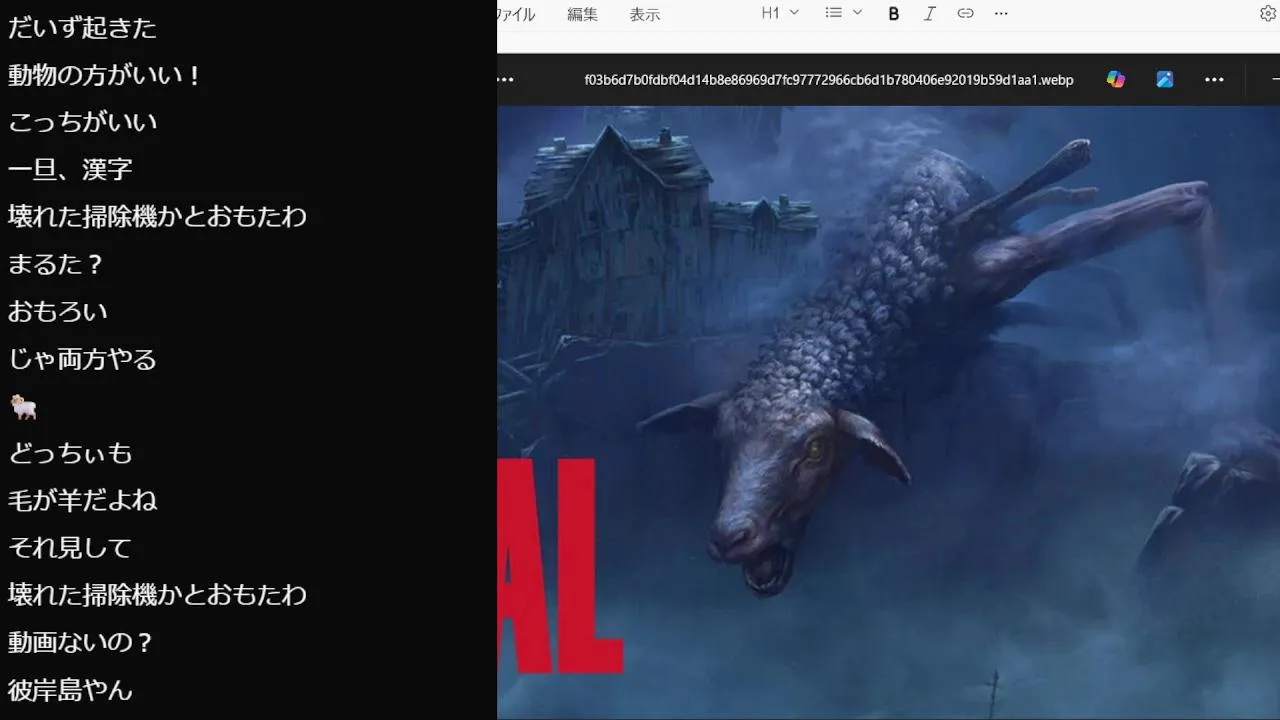Click the comment だいず起きた
This screenshot has height=720, width=1280.
click(83, 27)
